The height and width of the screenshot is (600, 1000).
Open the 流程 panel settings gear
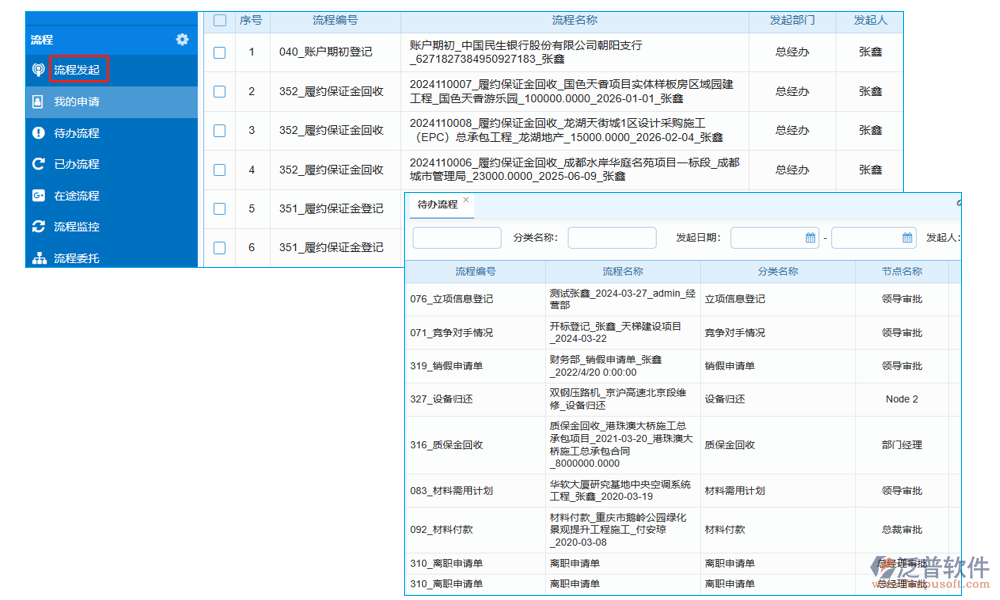(x=182, y=39)
